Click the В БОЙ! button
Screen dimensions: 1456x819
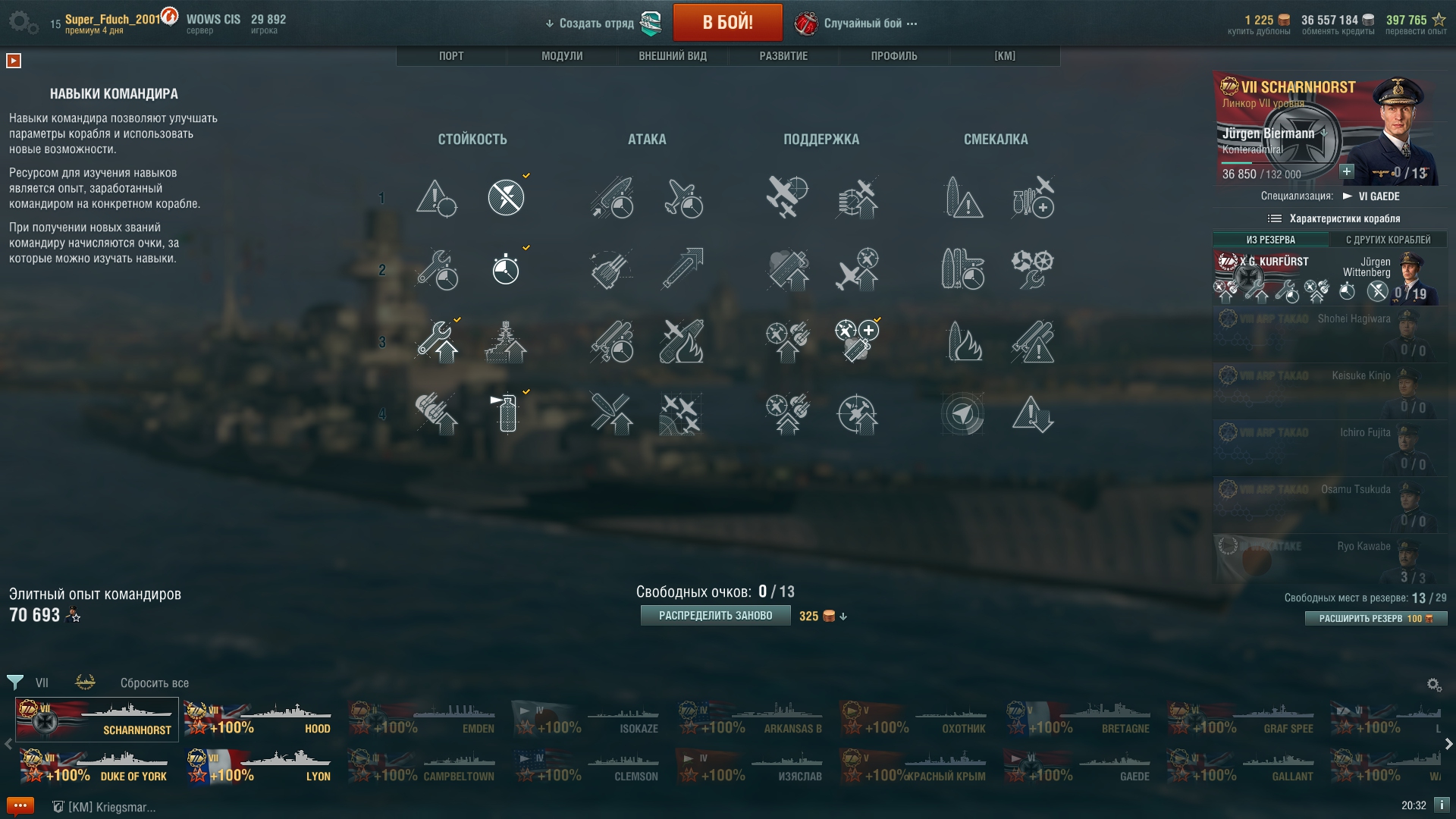click(727, 23)
